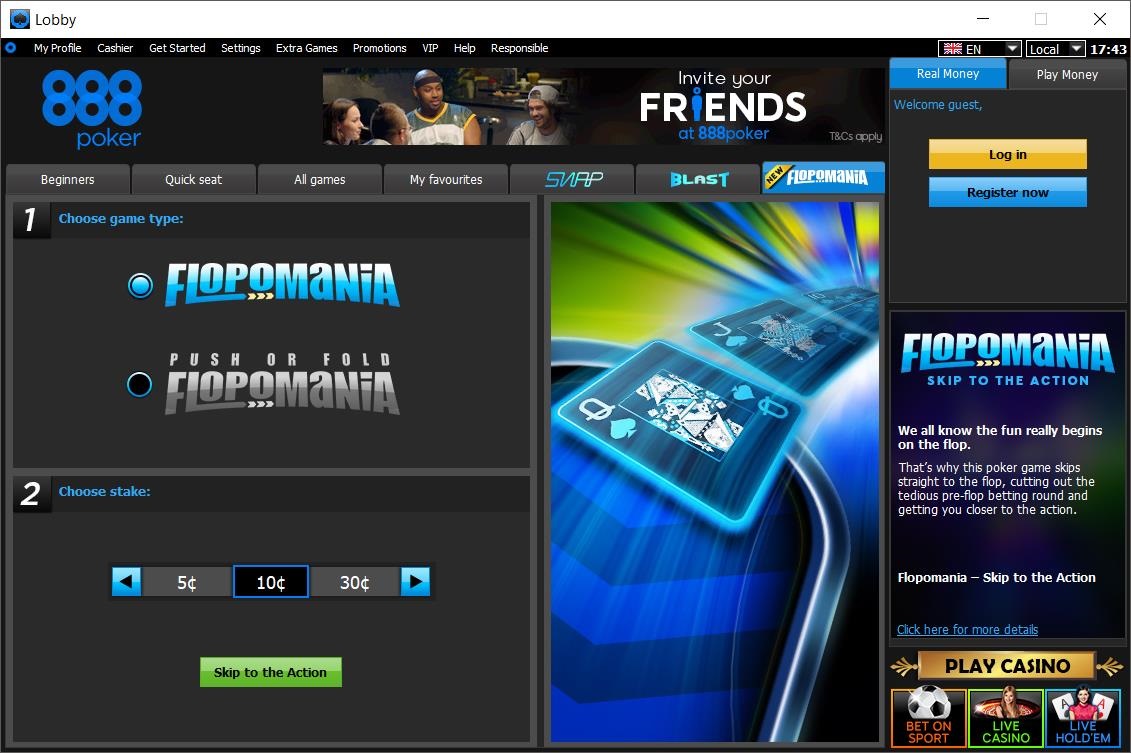Open Click here for more details link

tap(967, 630)
